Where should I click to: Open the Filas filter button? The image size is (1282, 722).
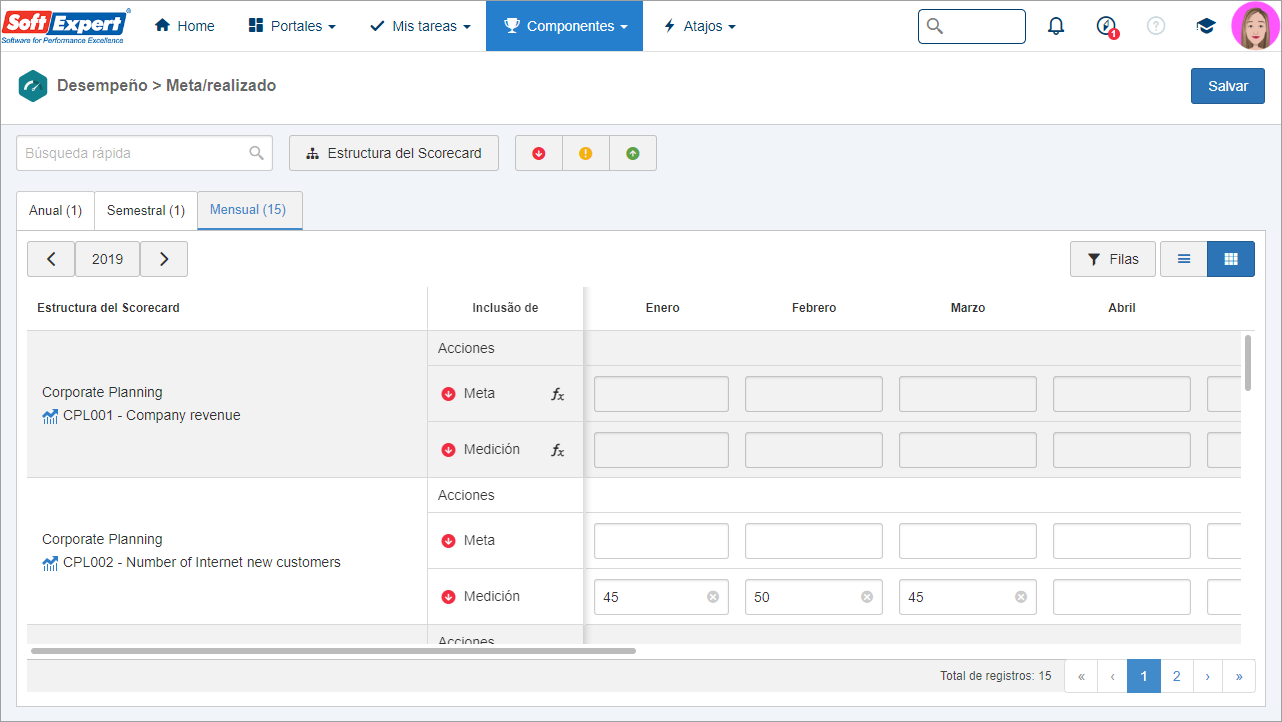1113,259
